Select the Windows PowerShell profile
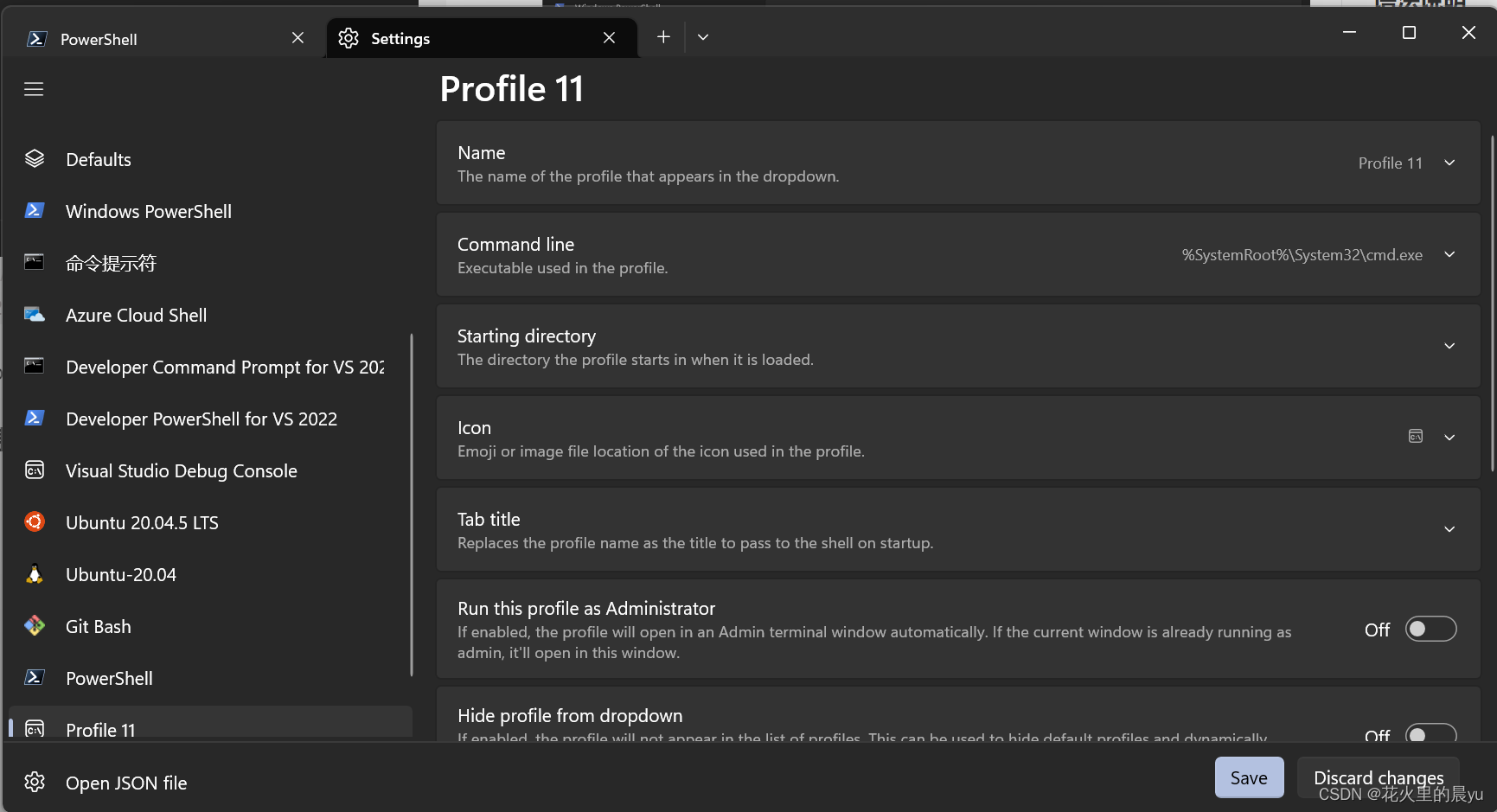Screen dimensions: 1497x812 (x=209, y=211)
